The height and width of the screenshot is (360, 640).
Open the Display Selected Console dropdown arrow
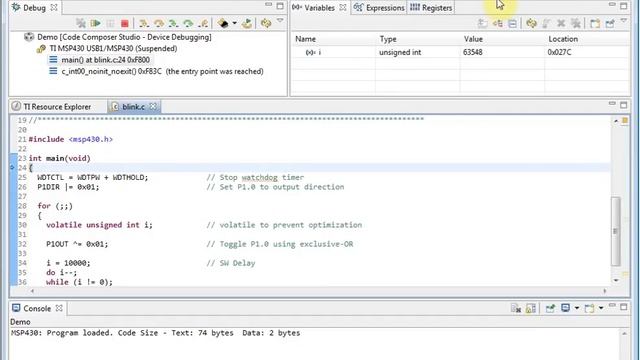pos(577,308)
